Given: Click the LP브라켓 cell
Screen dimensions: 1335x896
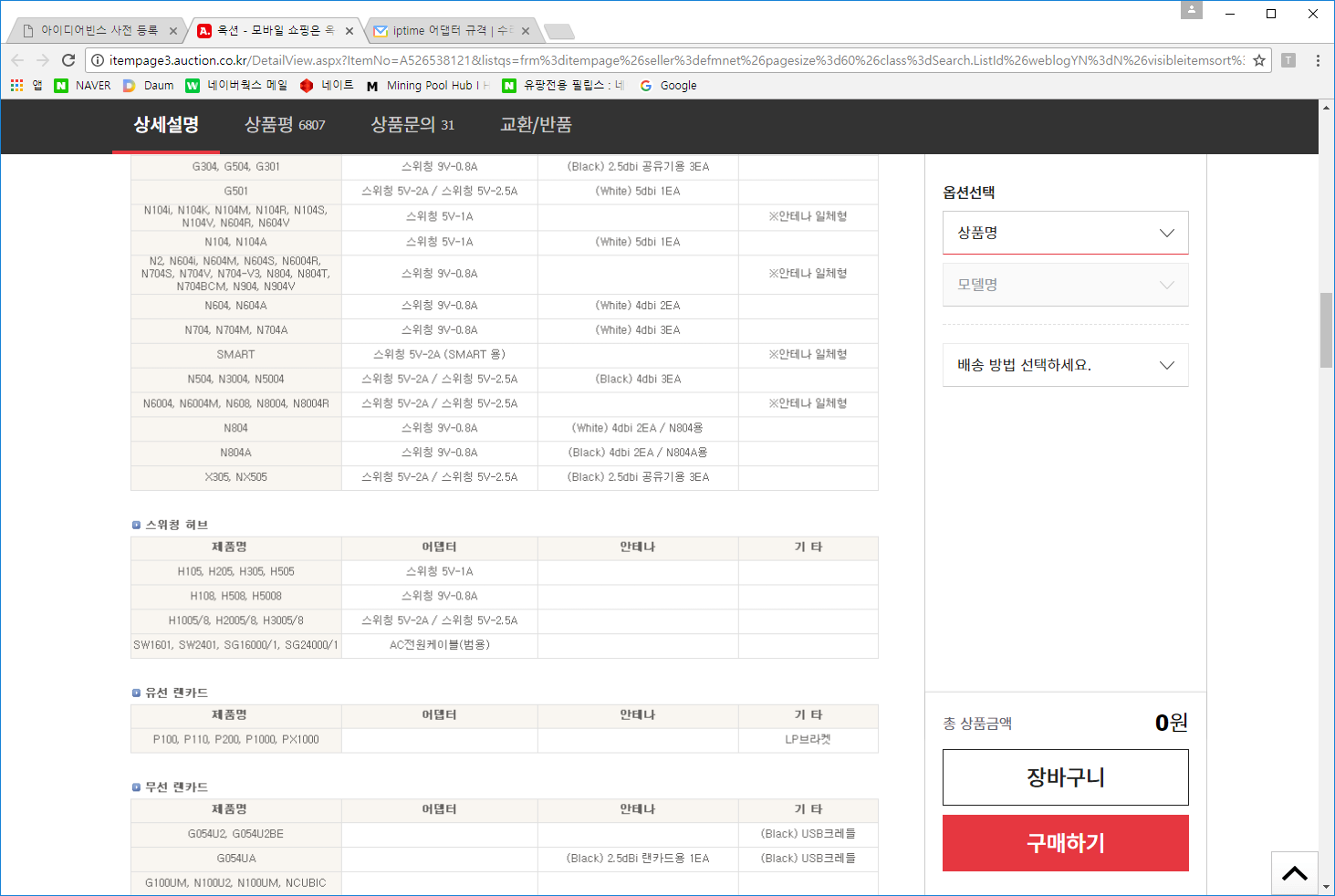Looking at the screenshot, I should pyautogui.click(x=808, y=740).
